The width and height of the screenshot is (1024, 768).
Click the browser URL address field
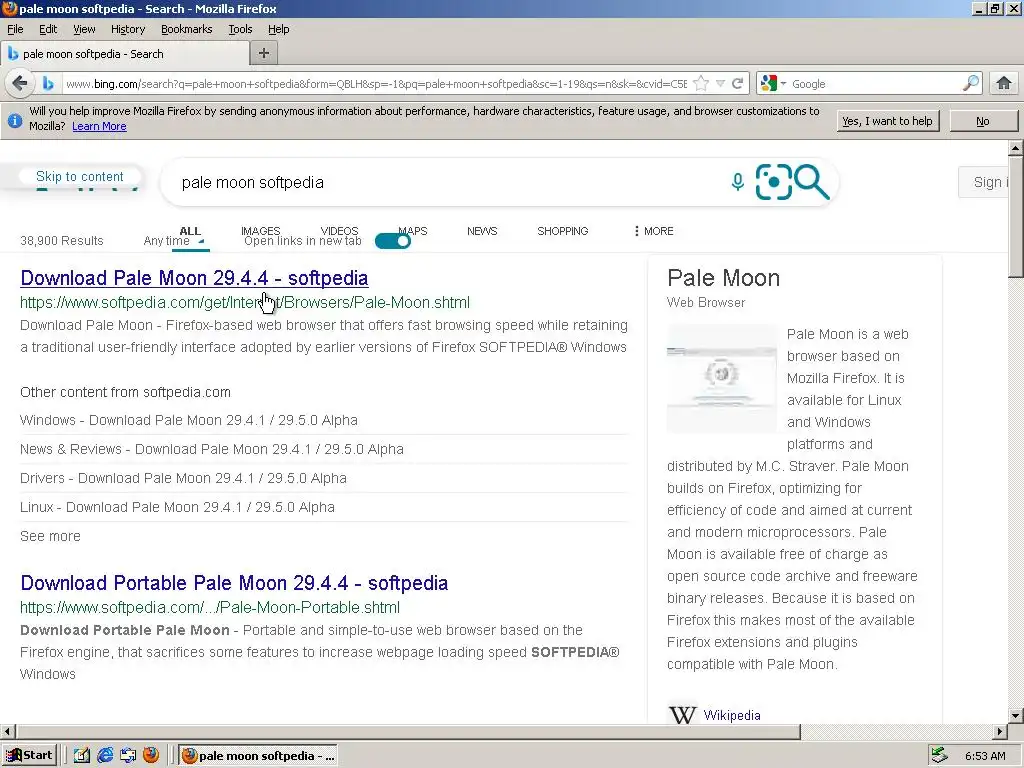376,84
